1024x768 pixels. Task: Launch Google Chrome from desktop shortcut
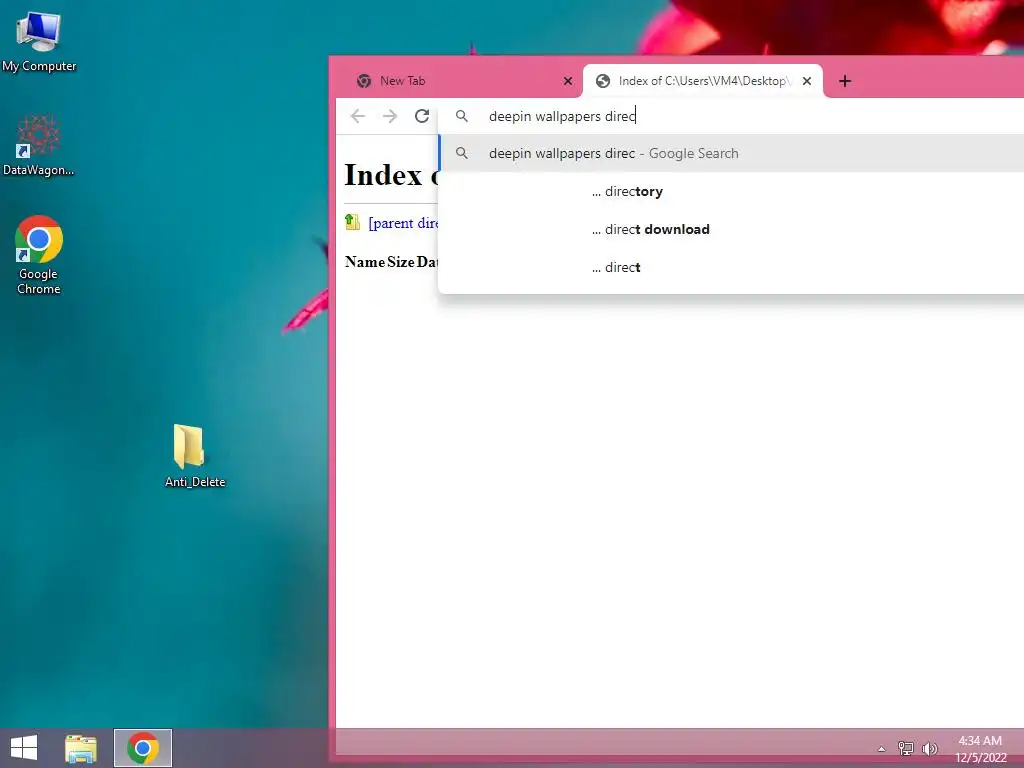coord(39,255)
